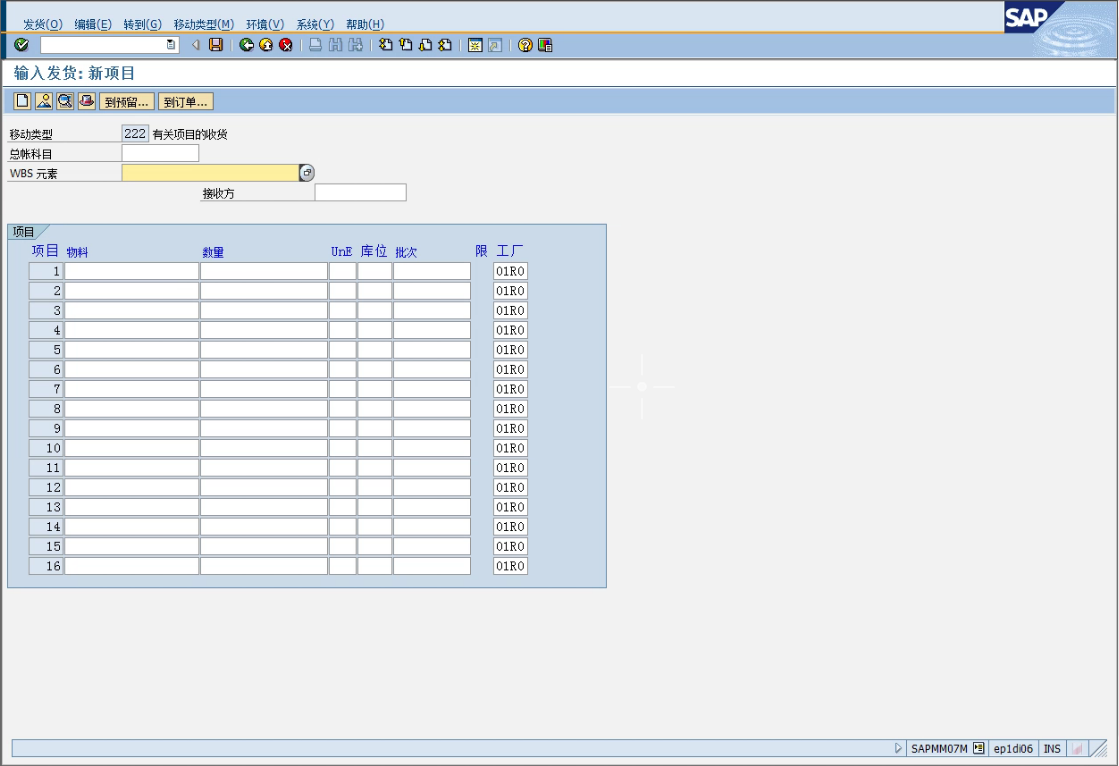Click the Save floppy disk icon
Viewport: 1119px width, 766px height.
click(215, 45)
